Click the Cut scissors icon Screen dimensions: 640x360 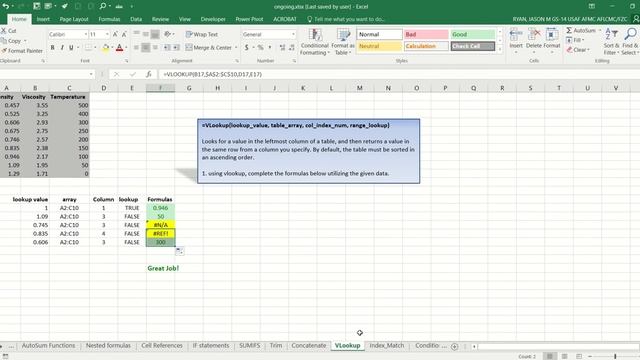pyautogui.click(x=4, y=31)
